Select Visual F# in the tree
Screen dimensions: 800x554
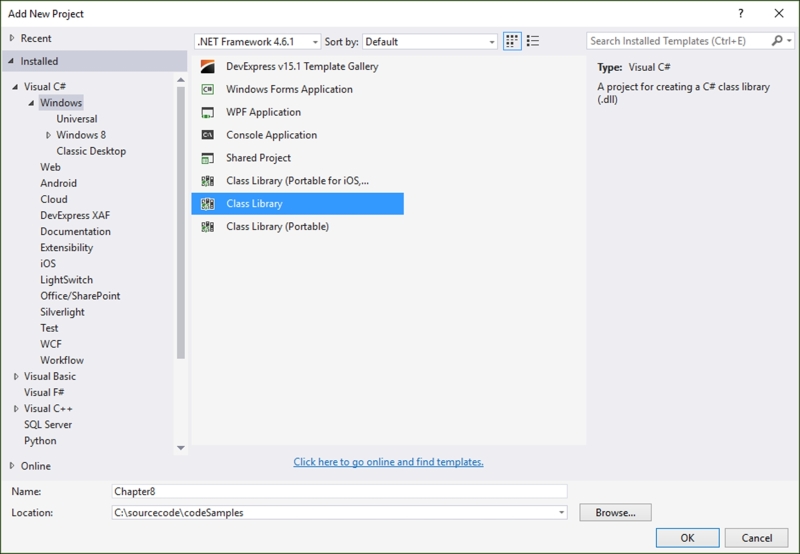click(x=44, y=392)
